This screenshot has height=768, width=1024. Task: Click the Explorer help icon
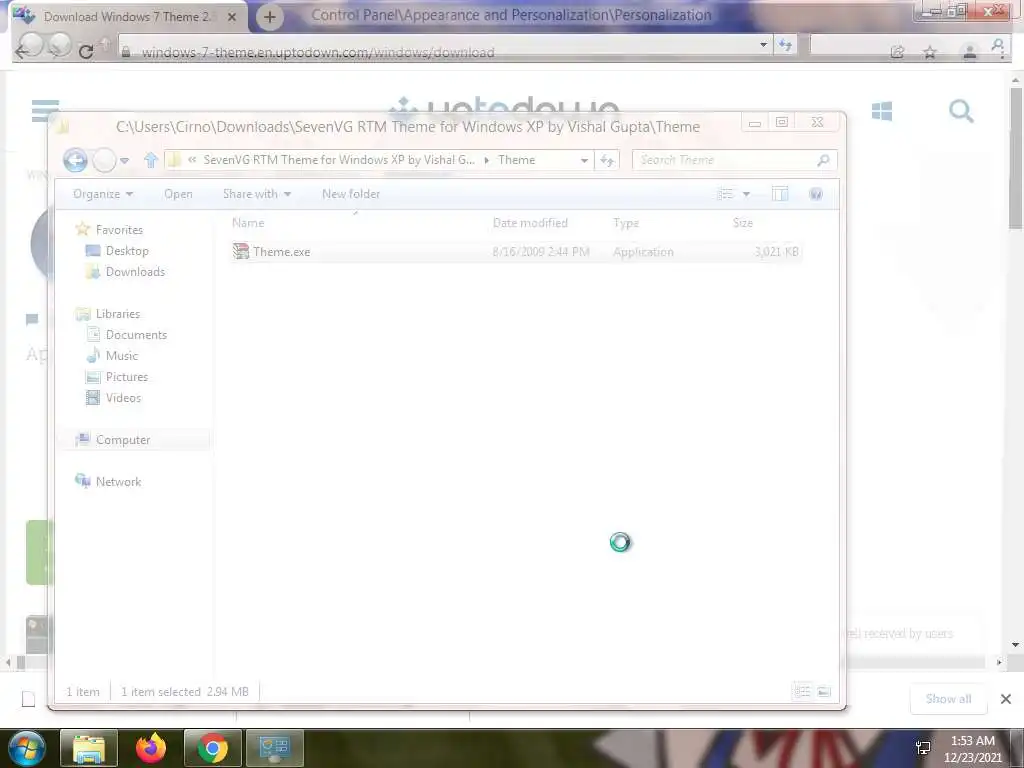816,194
